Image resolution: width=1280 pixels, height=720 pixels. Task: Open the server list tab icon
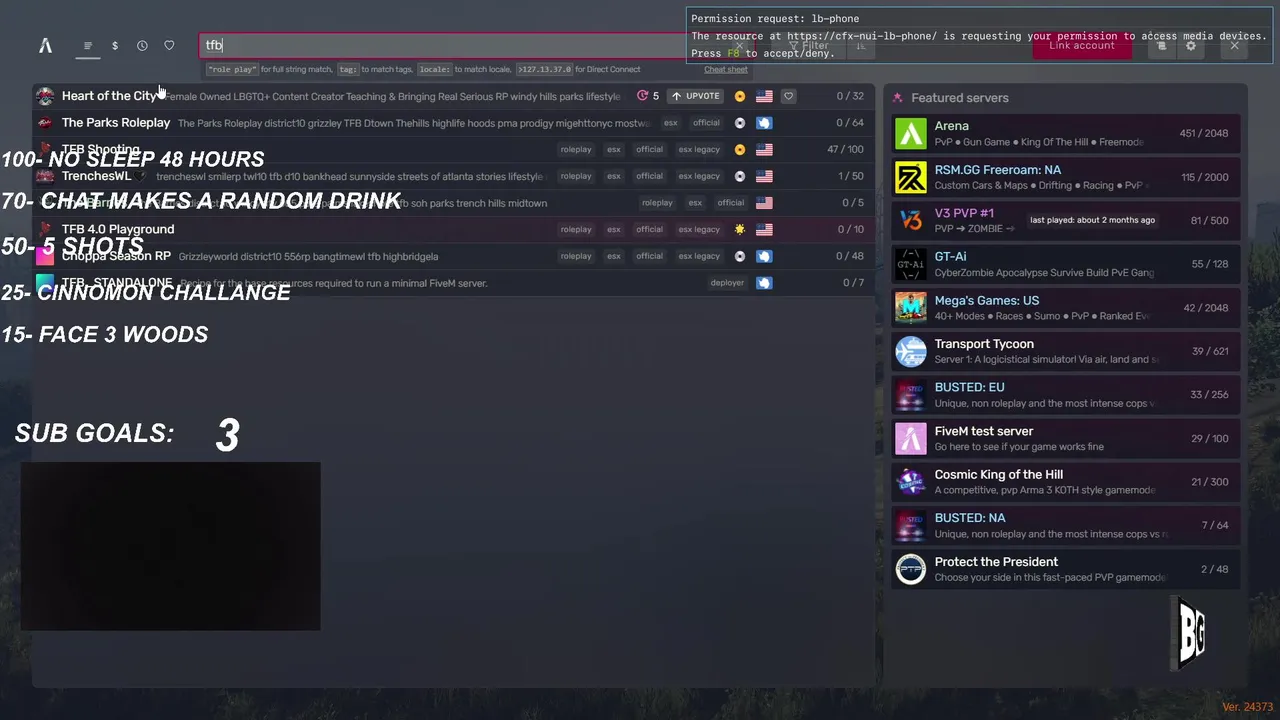pyautogui.click(x=88, y=45)
